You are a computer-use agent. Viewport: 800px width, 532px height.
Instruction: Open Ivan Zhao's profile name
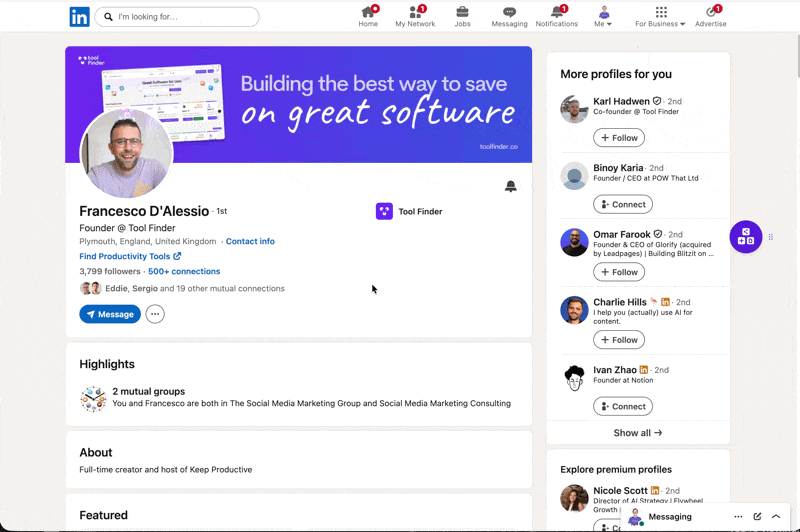point(615,370)
